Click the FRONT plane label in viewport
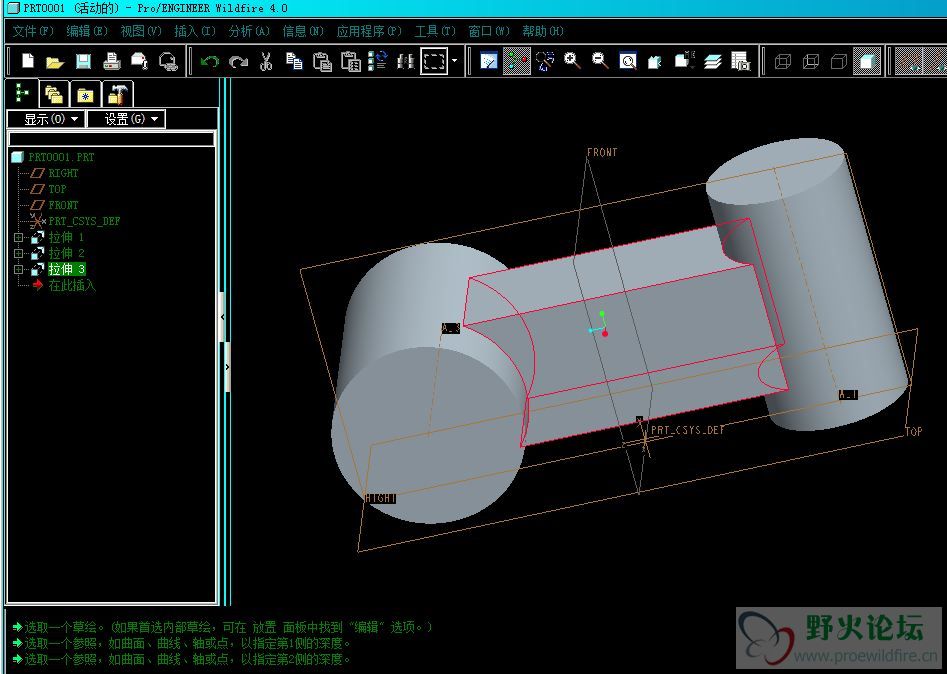This screenshot has width=947, height=674. tap(602, 153)
